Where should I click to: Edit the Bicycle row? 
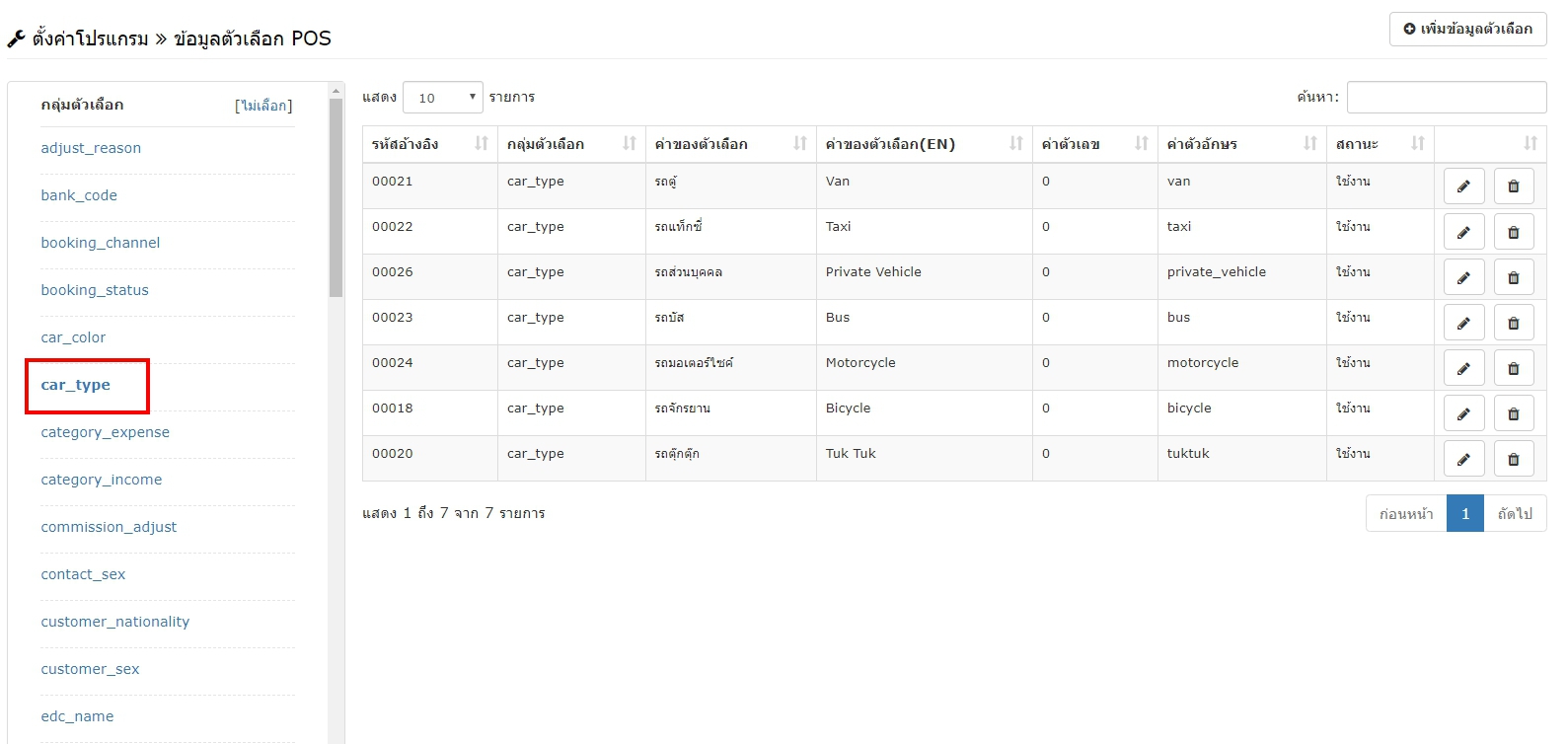pyautogui.click(x=1463, y=413)
